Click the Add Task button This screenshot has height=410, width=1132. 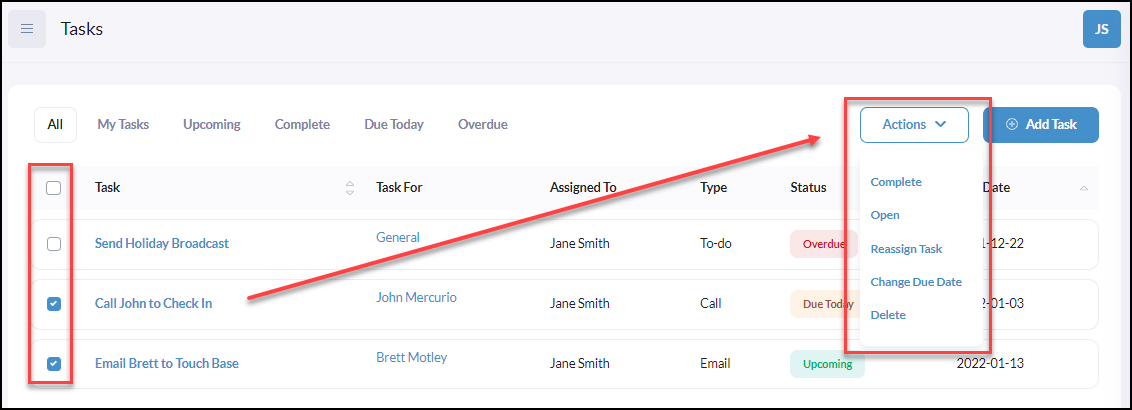pos(1040,125)
